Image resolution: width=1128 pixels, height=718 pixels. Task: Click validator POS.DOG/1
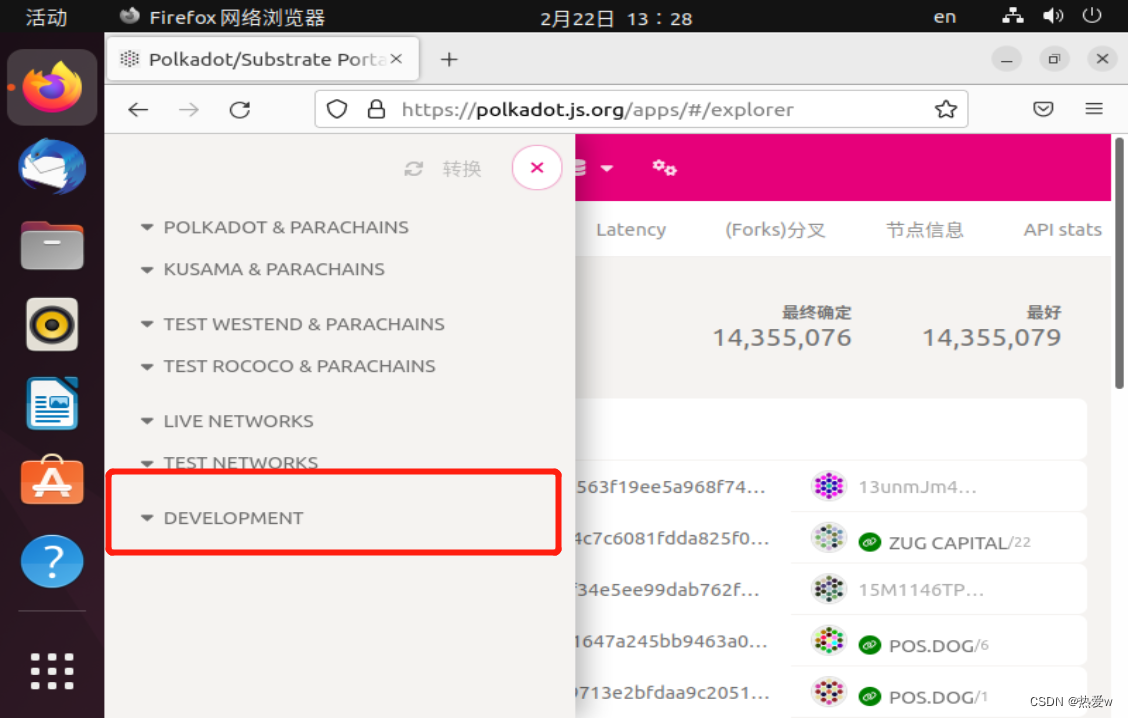938,697
